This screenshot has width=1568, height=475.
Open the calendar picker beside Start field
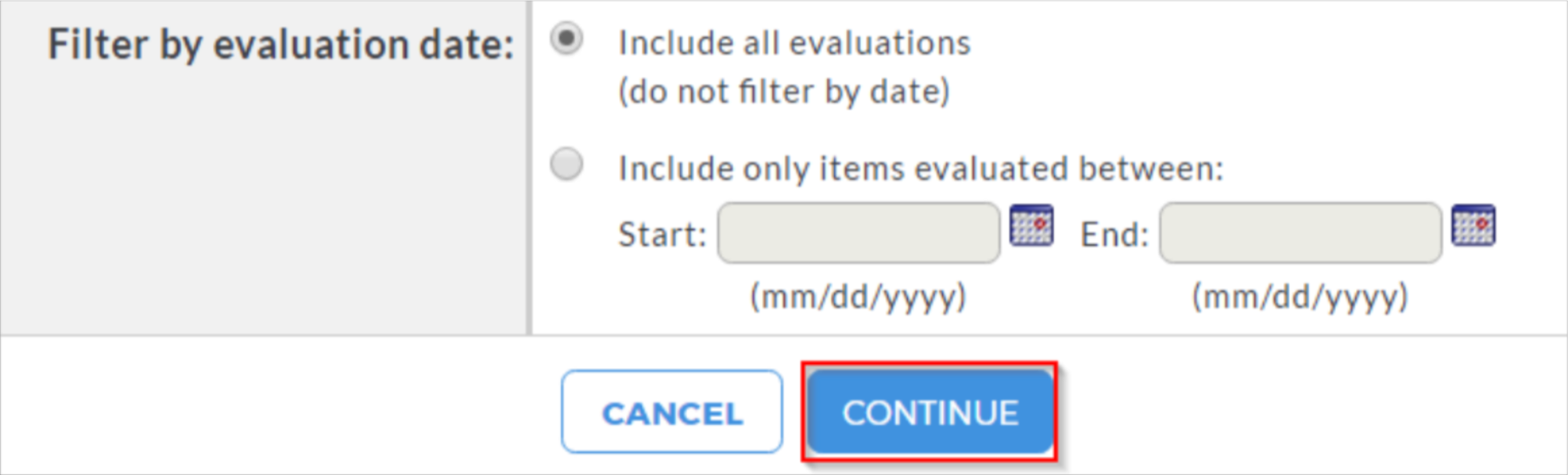tap(1030, 225)
